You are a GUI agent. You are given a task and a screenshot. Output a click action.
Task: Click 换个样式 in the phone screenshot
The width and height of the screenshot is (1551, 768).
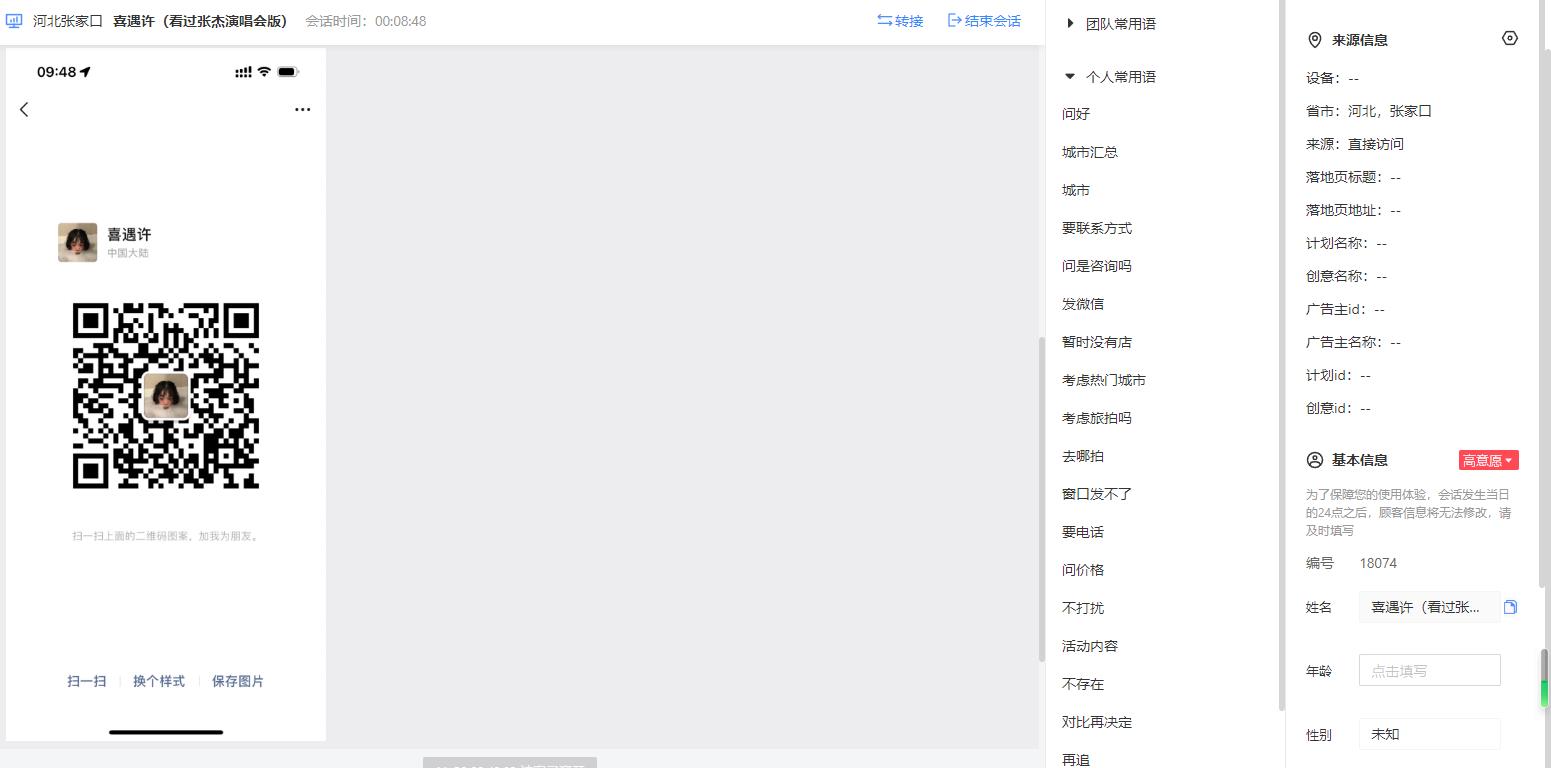[159, 681]
